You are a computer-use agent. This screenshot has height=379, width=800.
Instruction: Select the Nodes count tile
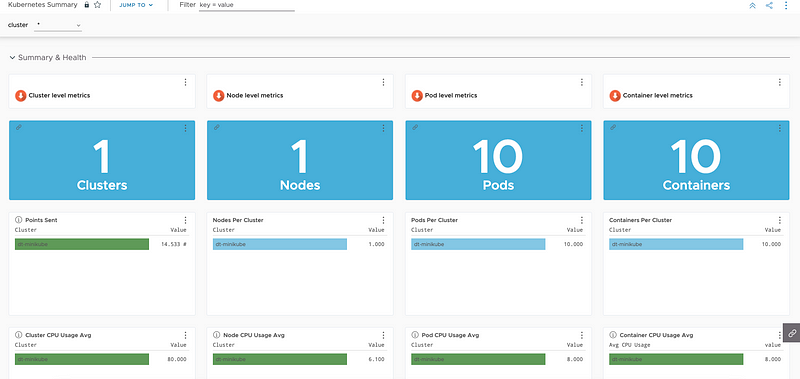pyautogui.click(x=300, y=160)
